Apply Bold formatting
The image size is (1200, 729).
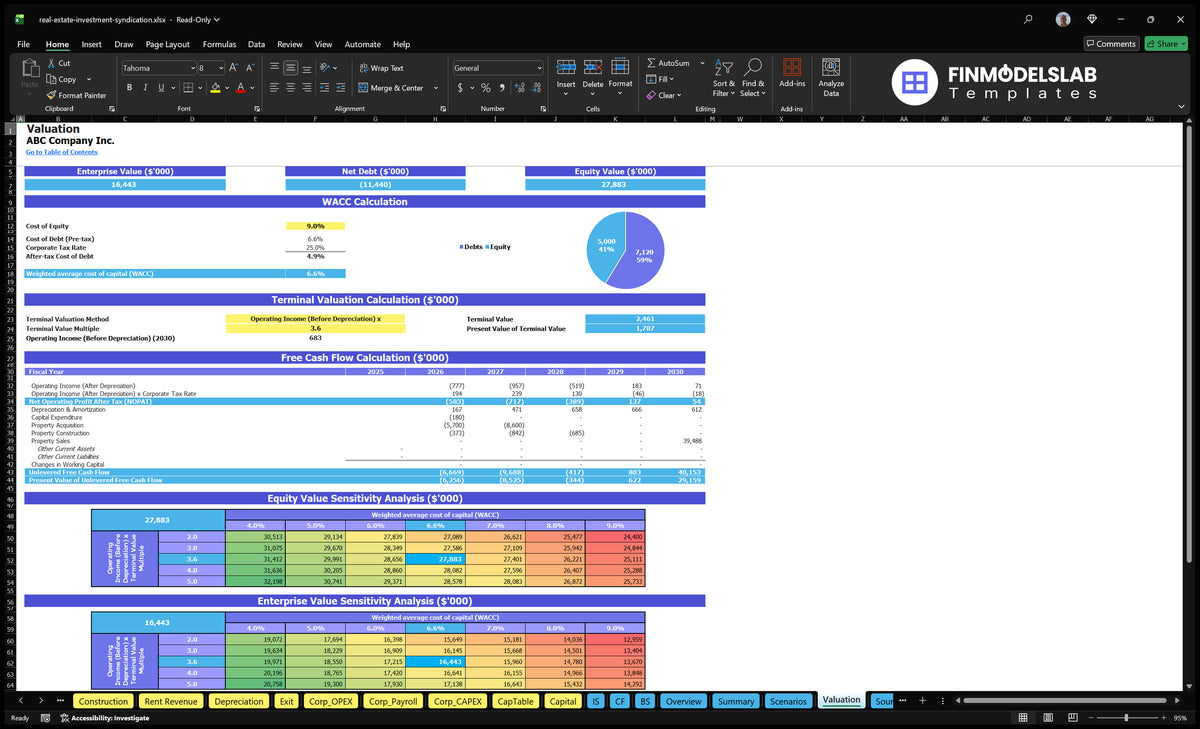(x=130, y=88)
